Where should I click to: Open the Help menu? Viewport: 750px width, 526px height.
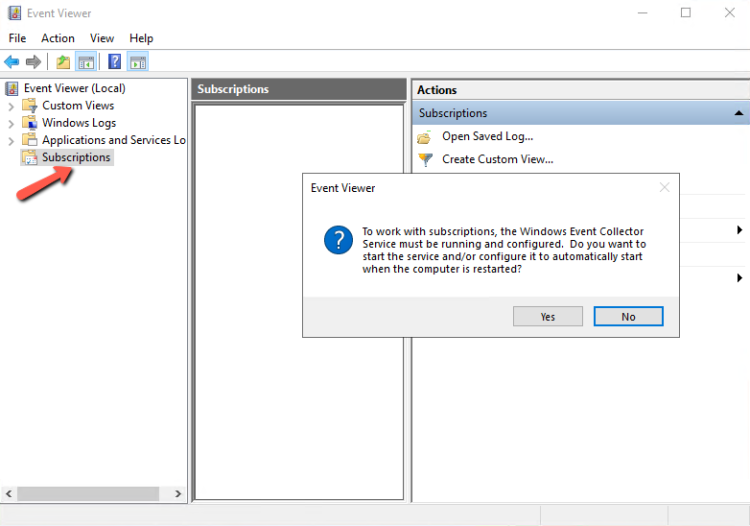[141, 38]
